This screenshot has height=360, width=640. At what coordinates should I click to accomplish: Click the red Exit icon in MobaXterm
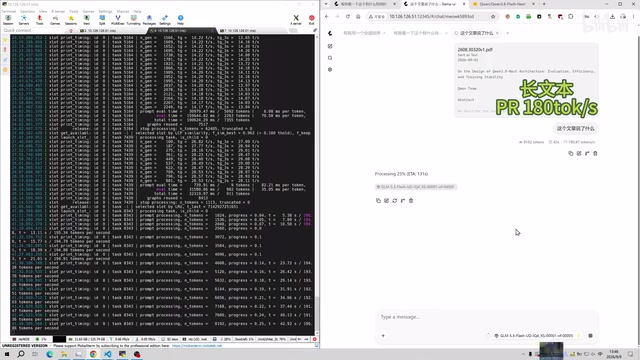click(312, 20)
